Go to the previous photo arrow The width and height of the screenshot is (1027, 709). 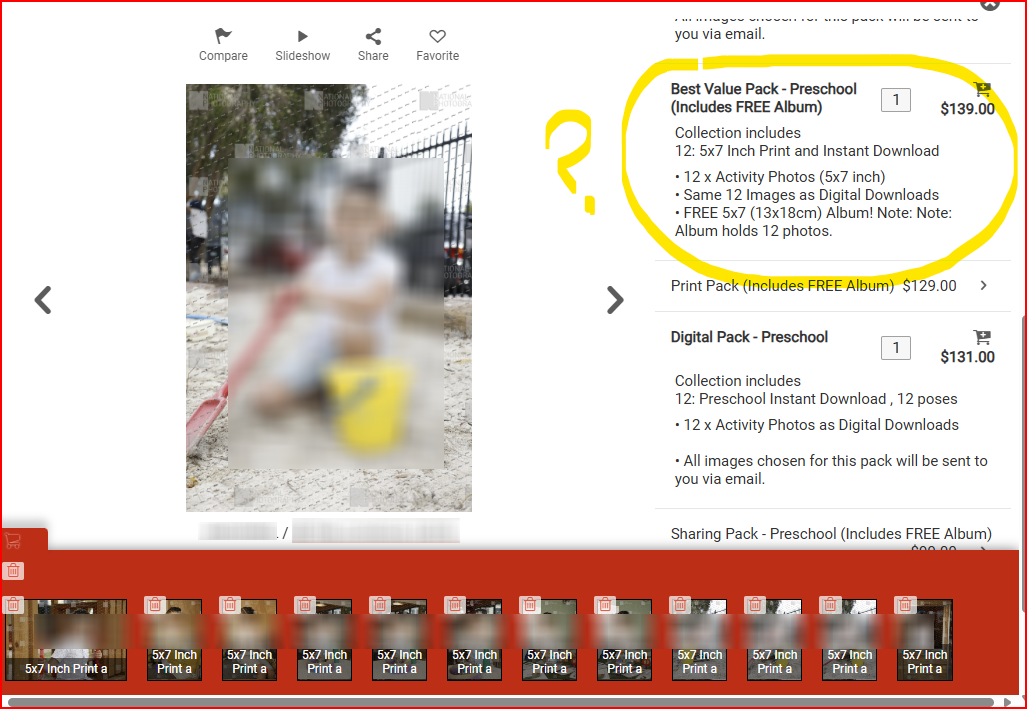[x=43, y=300]
